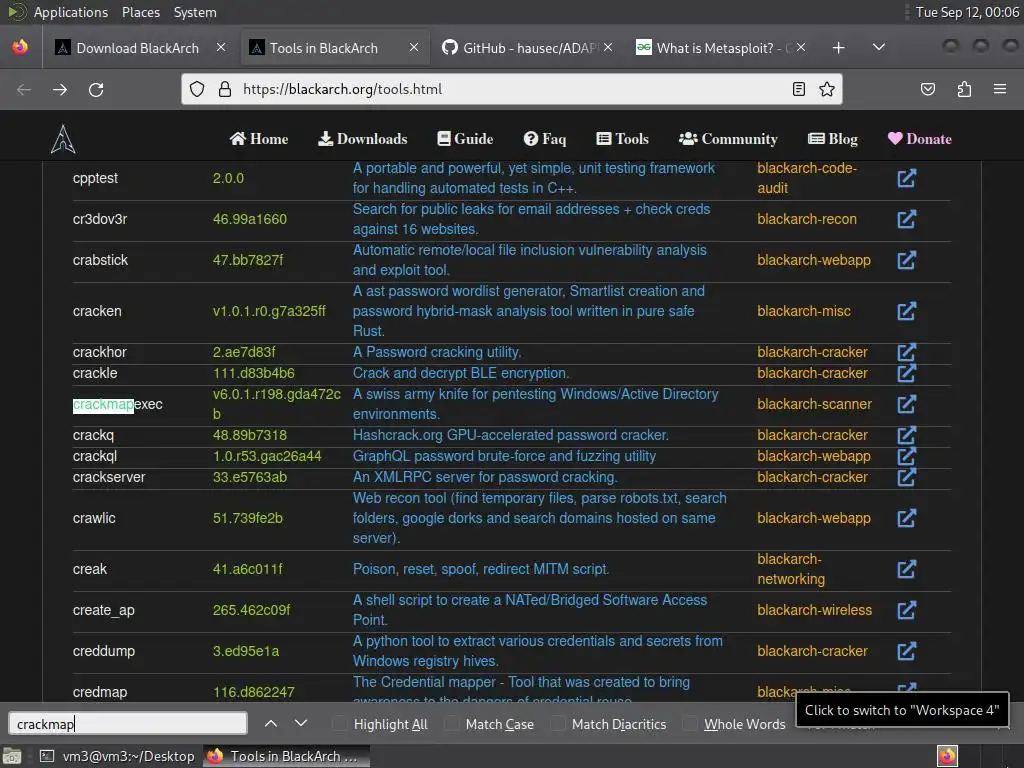Open external link for crackmapexec row
This screenshot has height=768, width=1024.
click(906, 404)
